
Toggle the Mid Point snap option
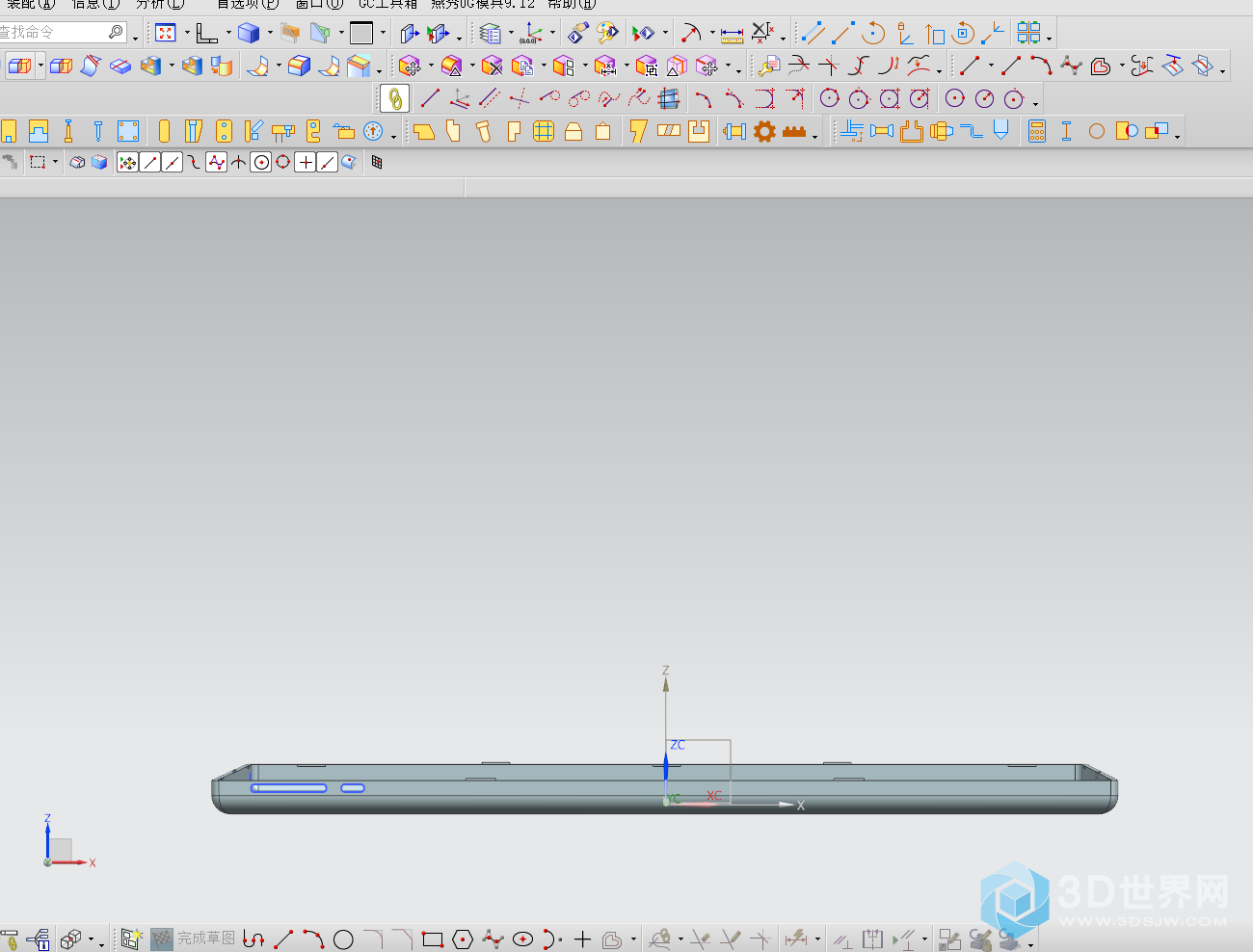(172, 163)
